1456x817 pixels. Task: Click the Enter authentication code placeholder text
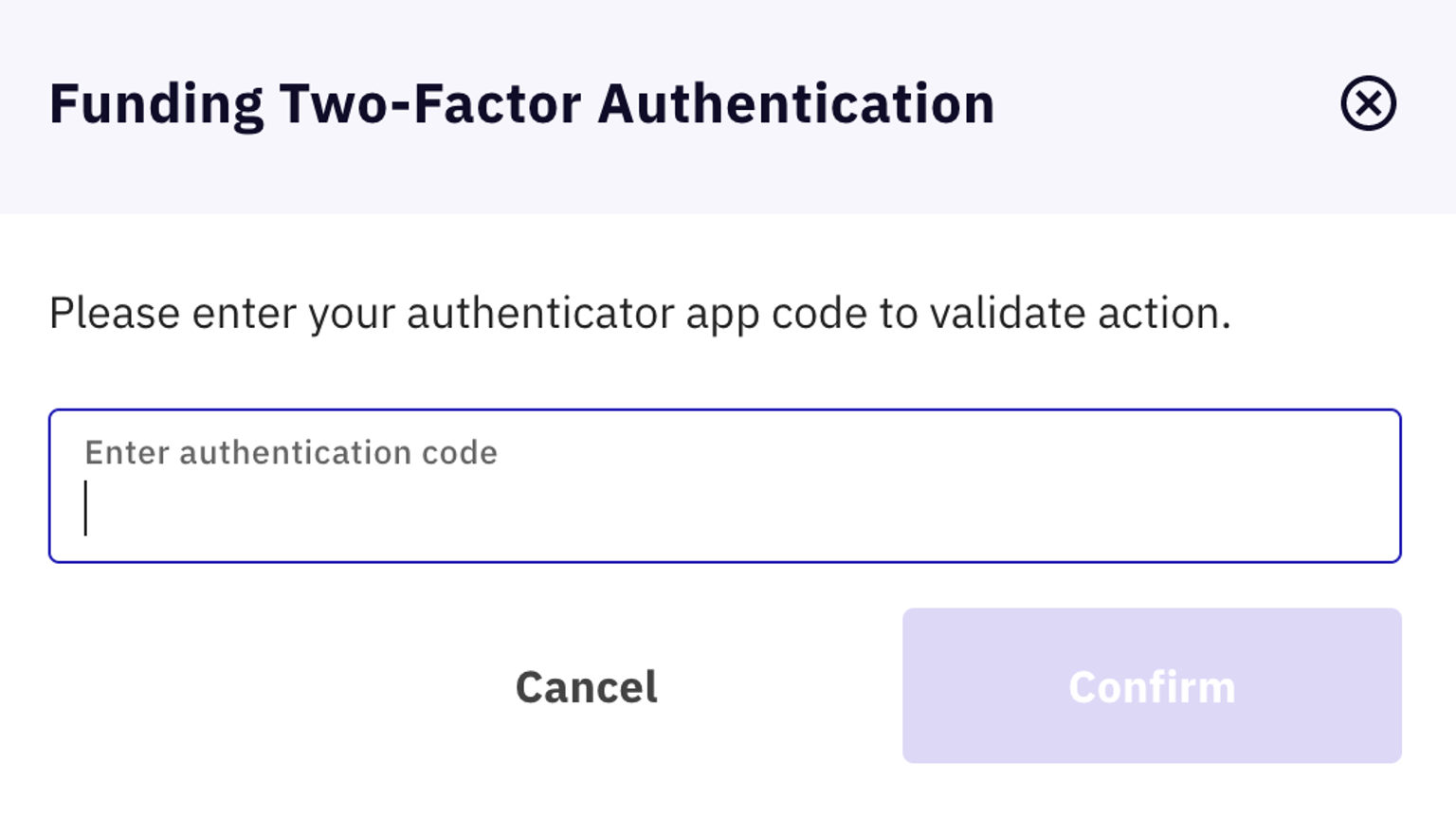click(291, 452)
